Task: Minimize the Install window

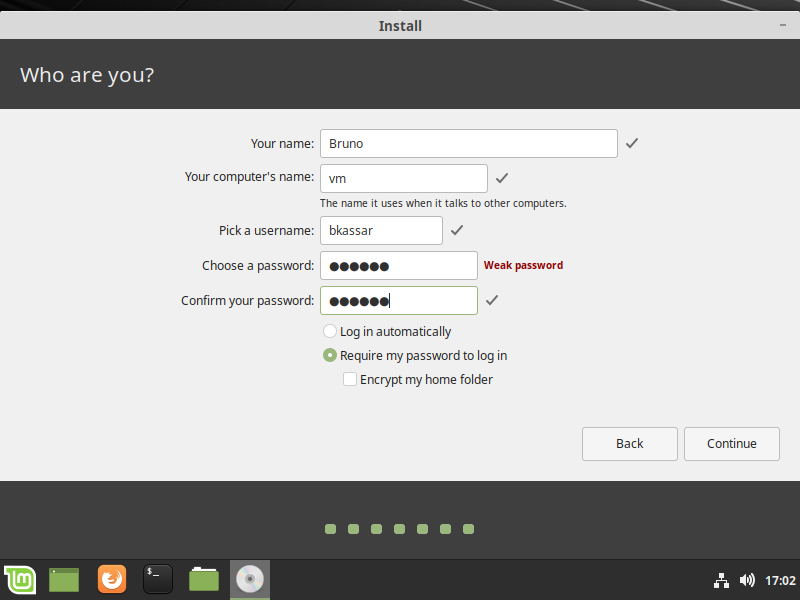Action: [783, 25]
